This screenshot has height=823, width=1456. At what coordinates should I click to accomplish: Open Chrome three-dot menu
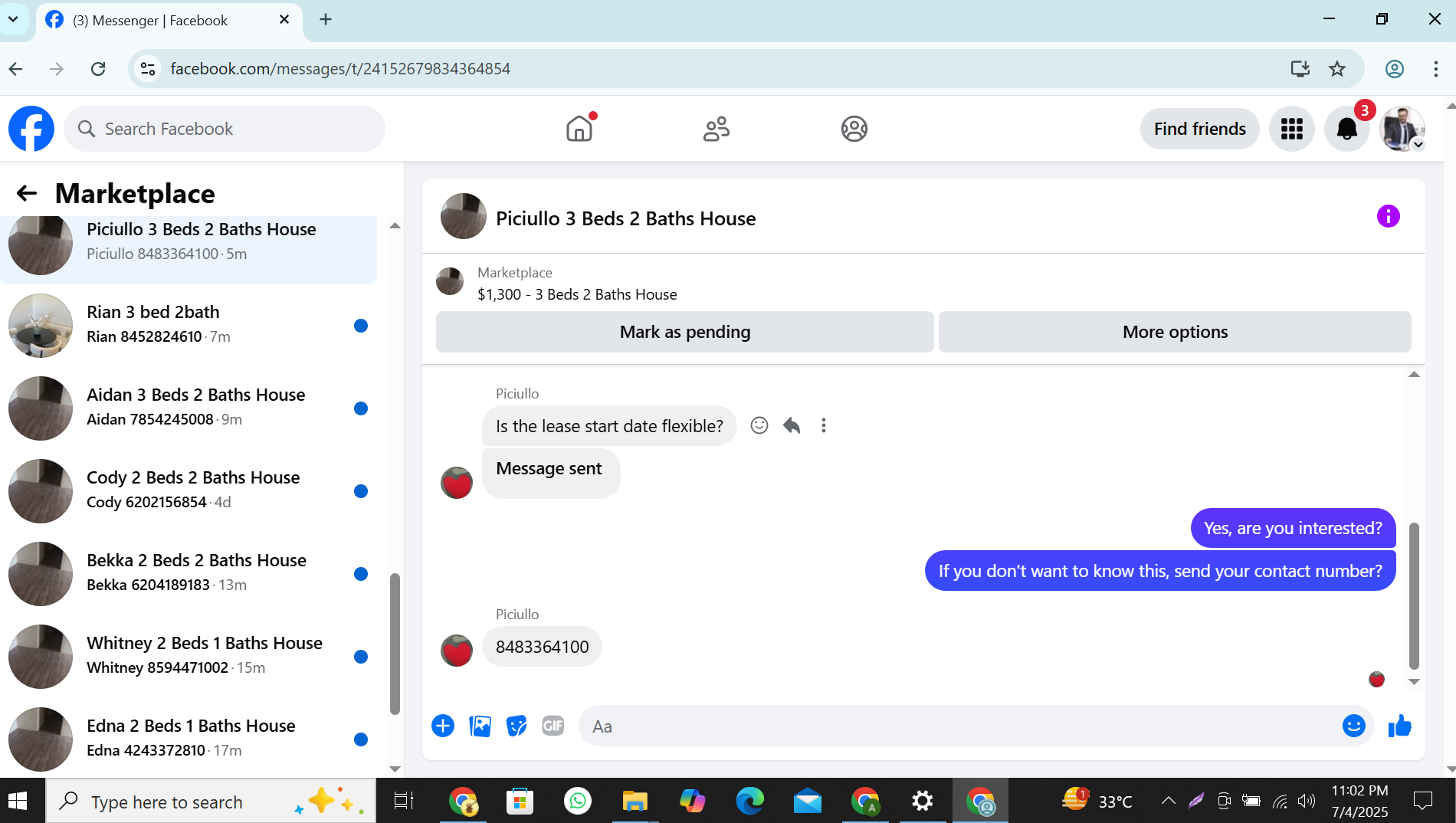pyautogui.click(x=1435, y=69)
